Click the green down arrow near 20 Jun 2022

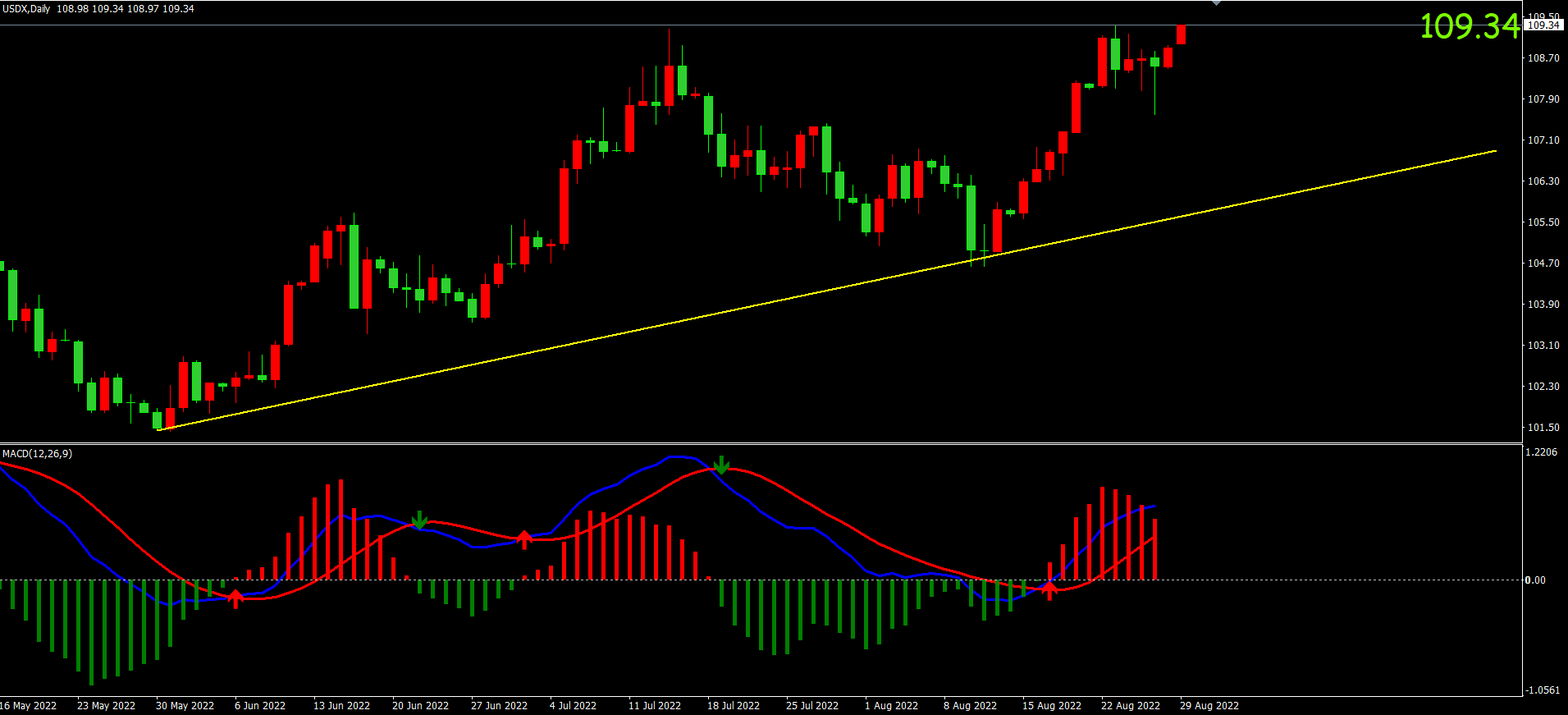tap(419, 520)
